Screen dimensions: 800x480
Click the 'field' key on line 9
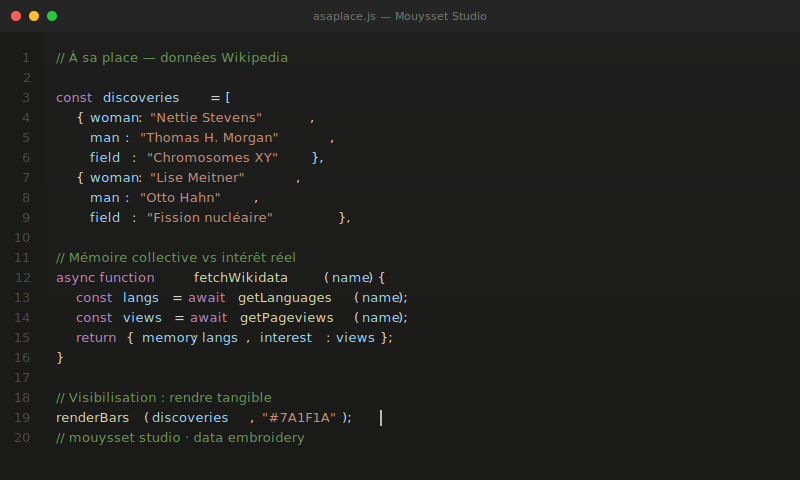105,218
